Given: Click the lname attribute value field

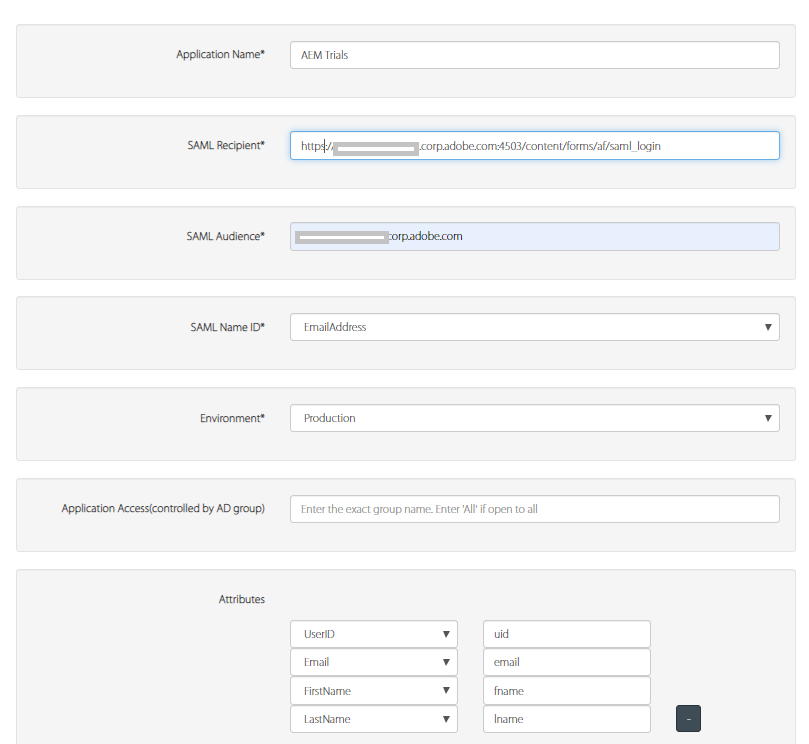Looking at the screenshot, I should [566, 719].
